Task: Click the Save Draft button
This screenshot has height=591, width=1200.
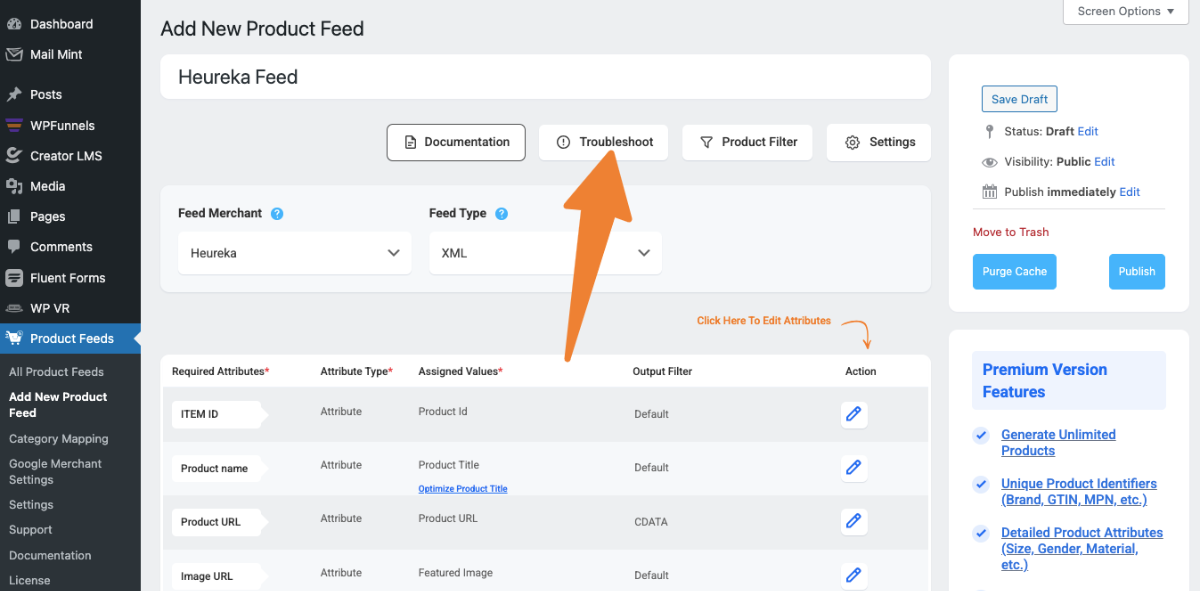Action: click(1019, 99)
